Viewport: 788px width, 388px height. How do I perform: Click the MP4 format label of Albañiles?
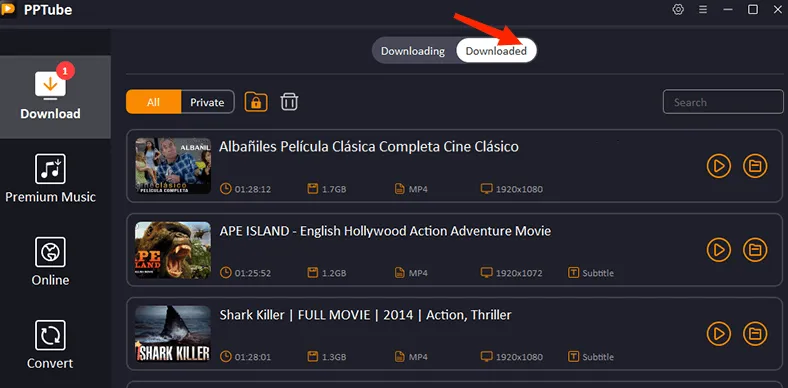[x=411, y=189]
